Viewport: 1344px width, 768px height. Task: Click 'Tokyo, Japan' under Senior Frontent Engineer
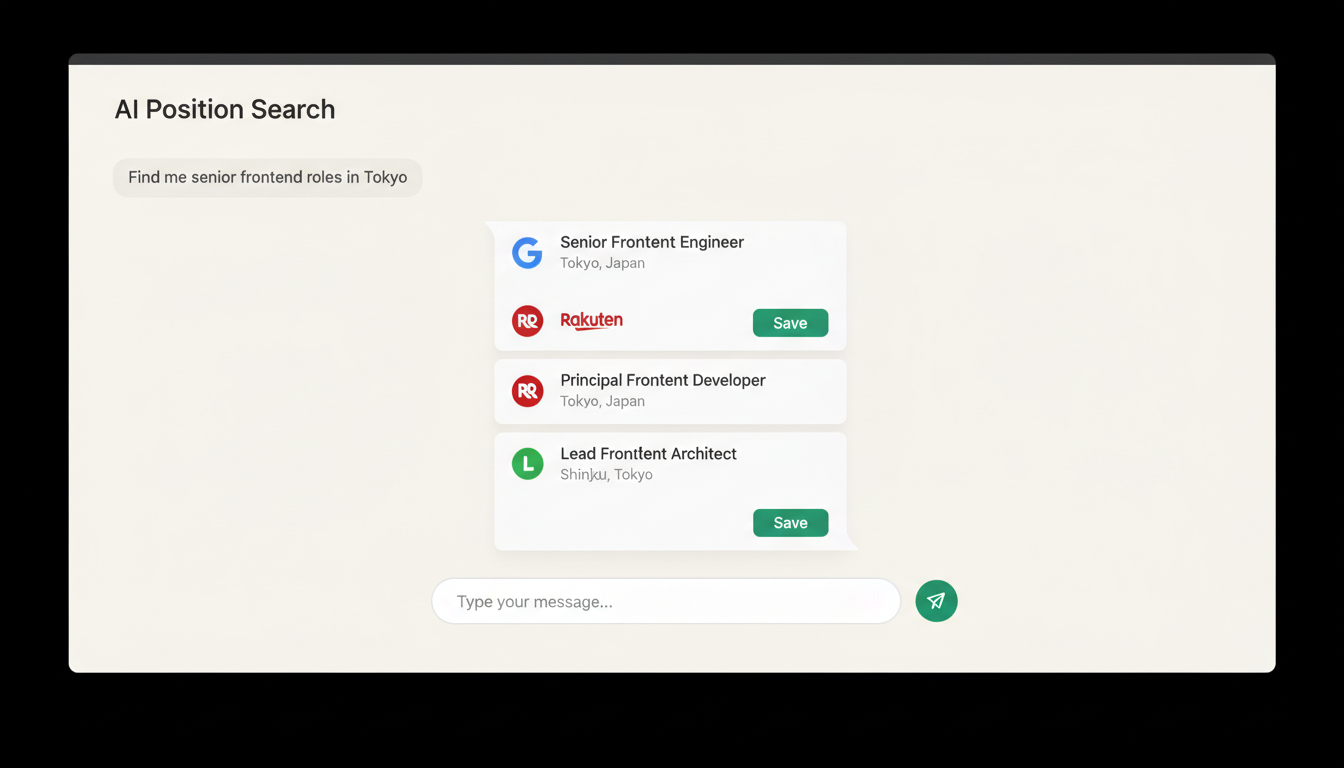(602, 263)
